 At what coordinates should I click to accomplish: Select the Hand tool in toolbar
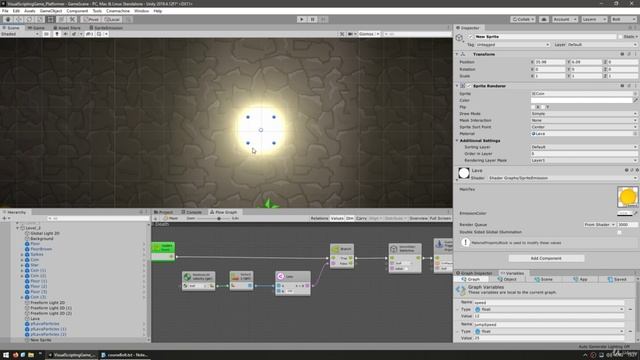point(8,19)
